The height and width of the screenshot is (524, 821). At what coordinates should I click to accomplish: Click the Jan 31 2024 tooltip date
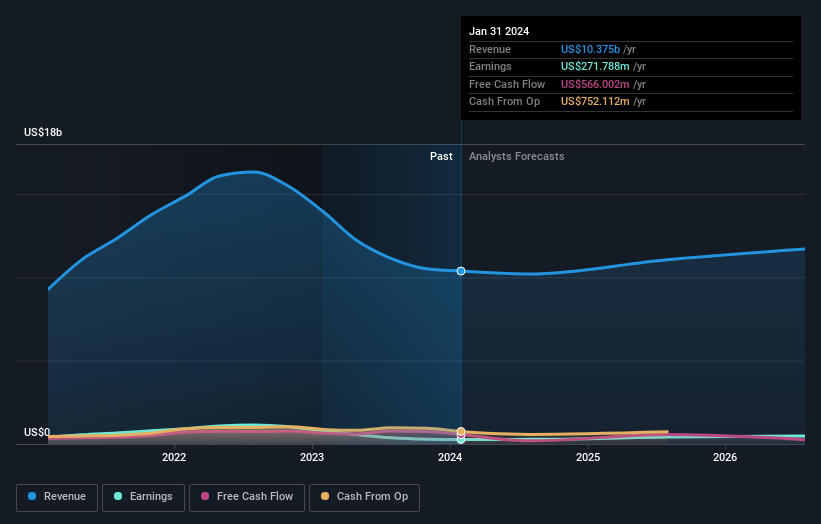[x=499, y=31]
